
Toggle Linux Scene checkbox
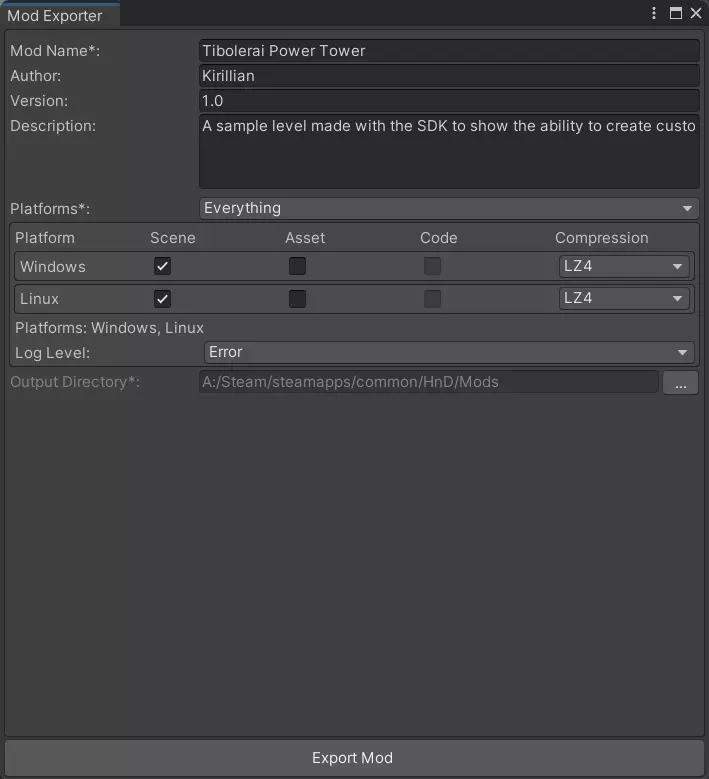click(162, 298)
